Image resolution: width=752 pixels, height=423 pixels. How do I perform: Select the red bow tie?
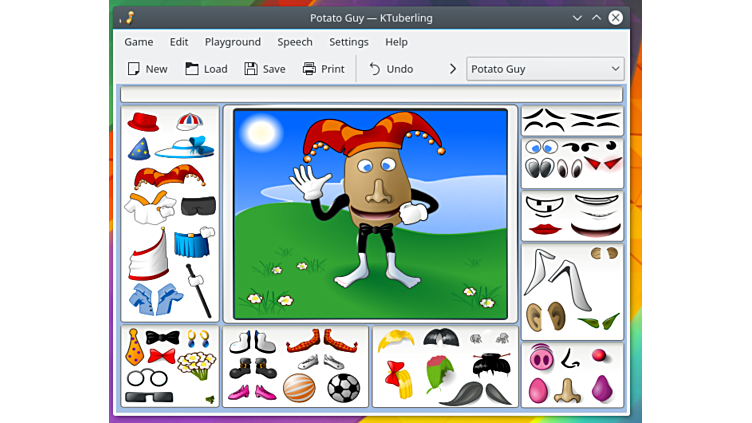(161, 356)
